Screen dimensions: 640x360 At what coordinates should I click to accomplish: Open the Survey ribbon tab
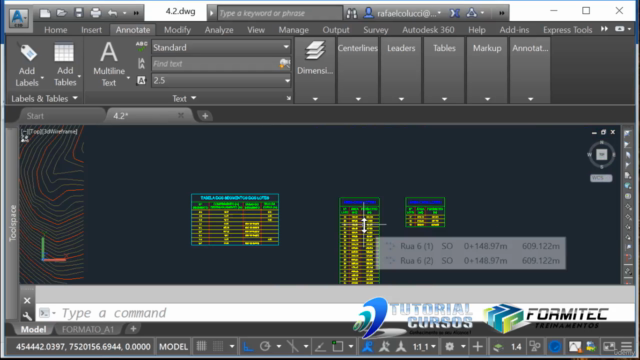pyautogui.click(x=376, y=30)
